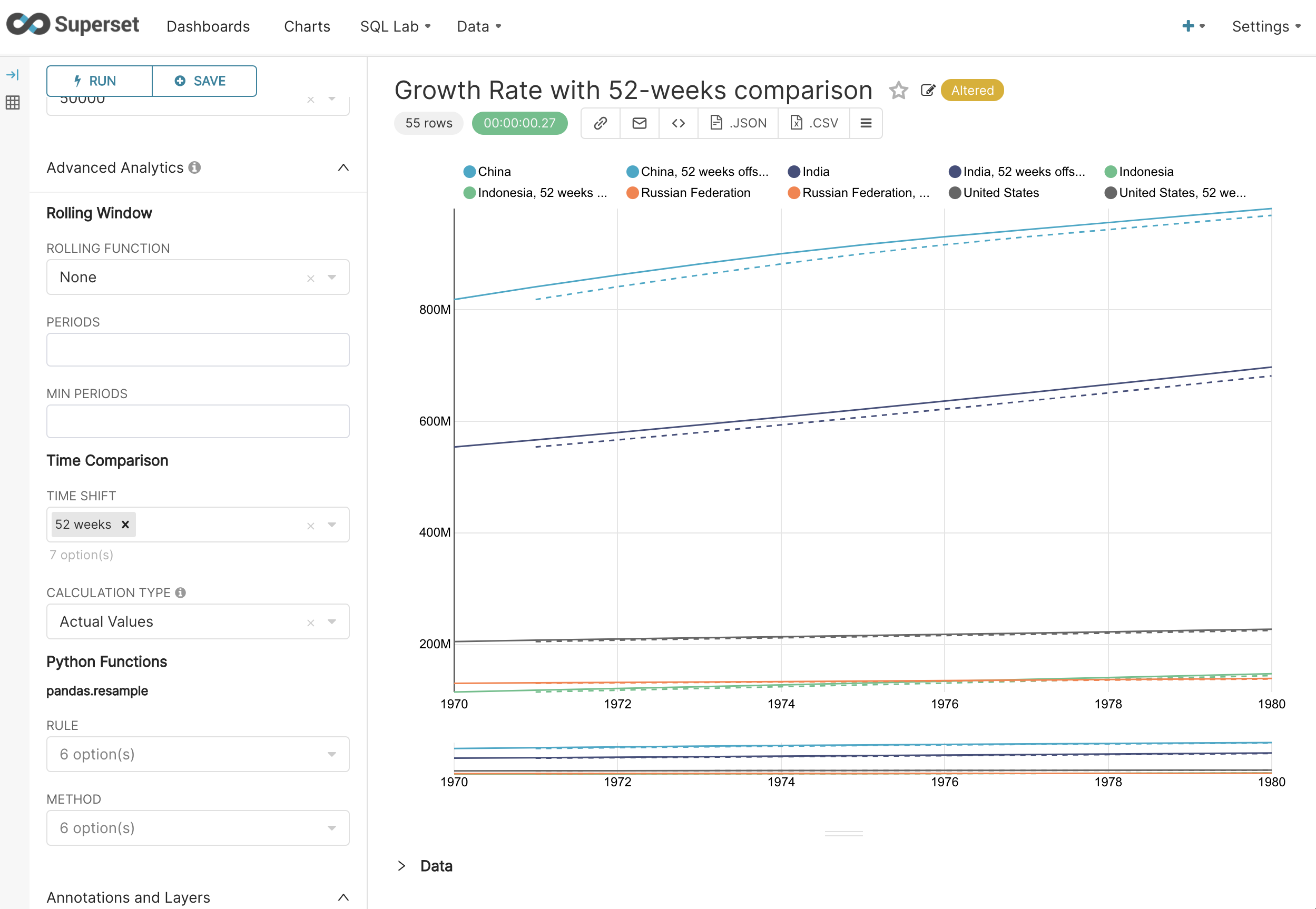Star the chart as favorite
Viewport: 1316px width, 909px height.
point(898,90)
